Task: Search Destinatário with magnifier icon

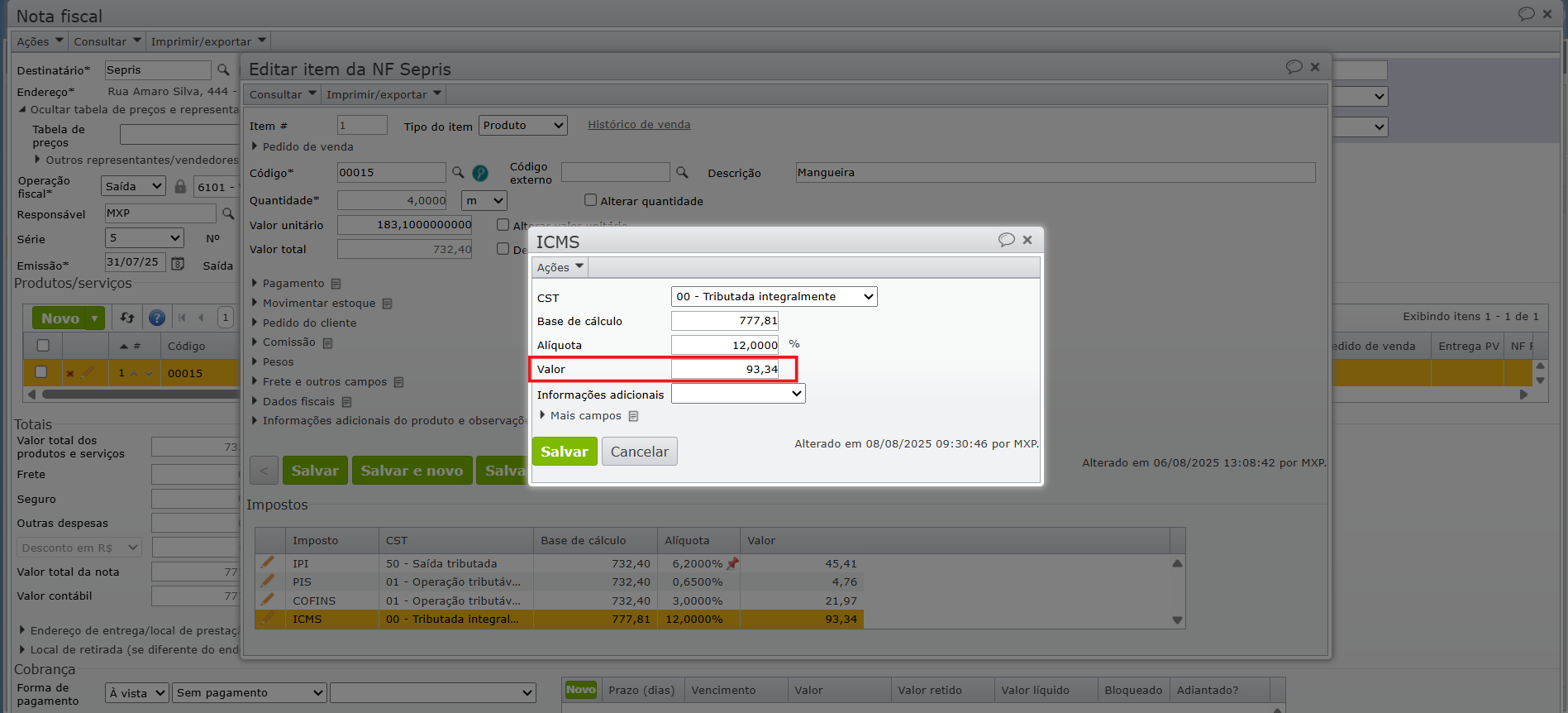Action: click(223, 70)
